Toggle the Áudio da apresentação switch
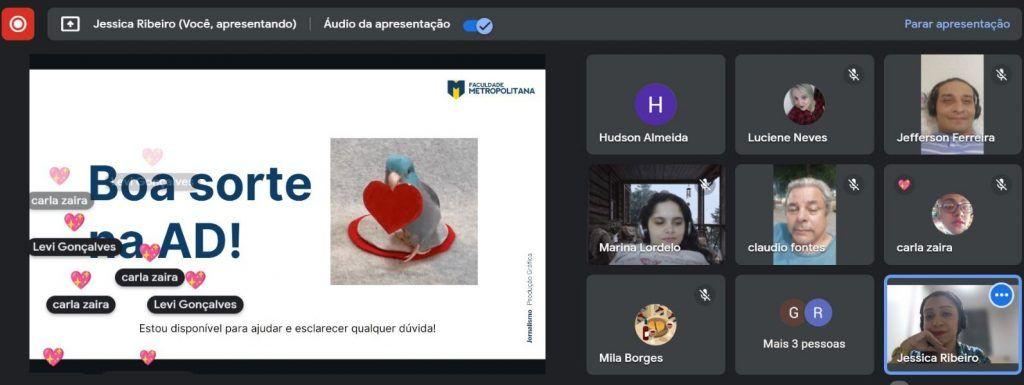The height and width of the screenshot is (385, 1024). point(477,25)
